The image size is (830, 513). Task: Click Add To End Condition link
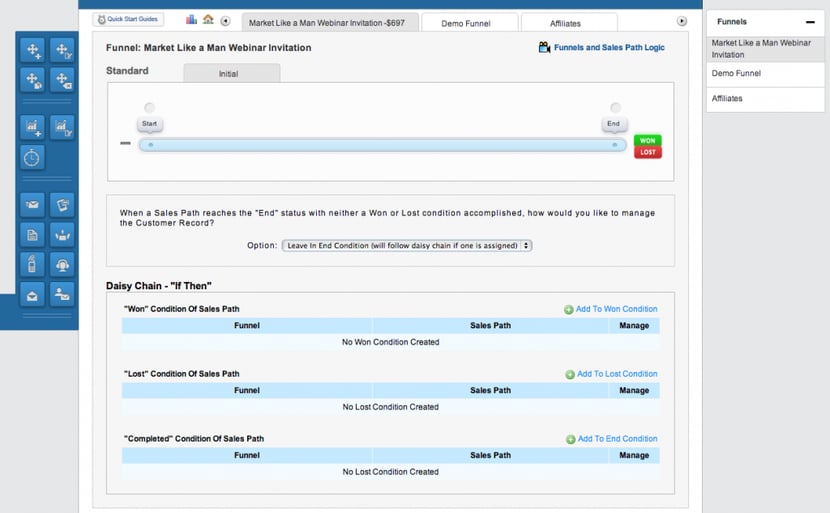[617, 439]
